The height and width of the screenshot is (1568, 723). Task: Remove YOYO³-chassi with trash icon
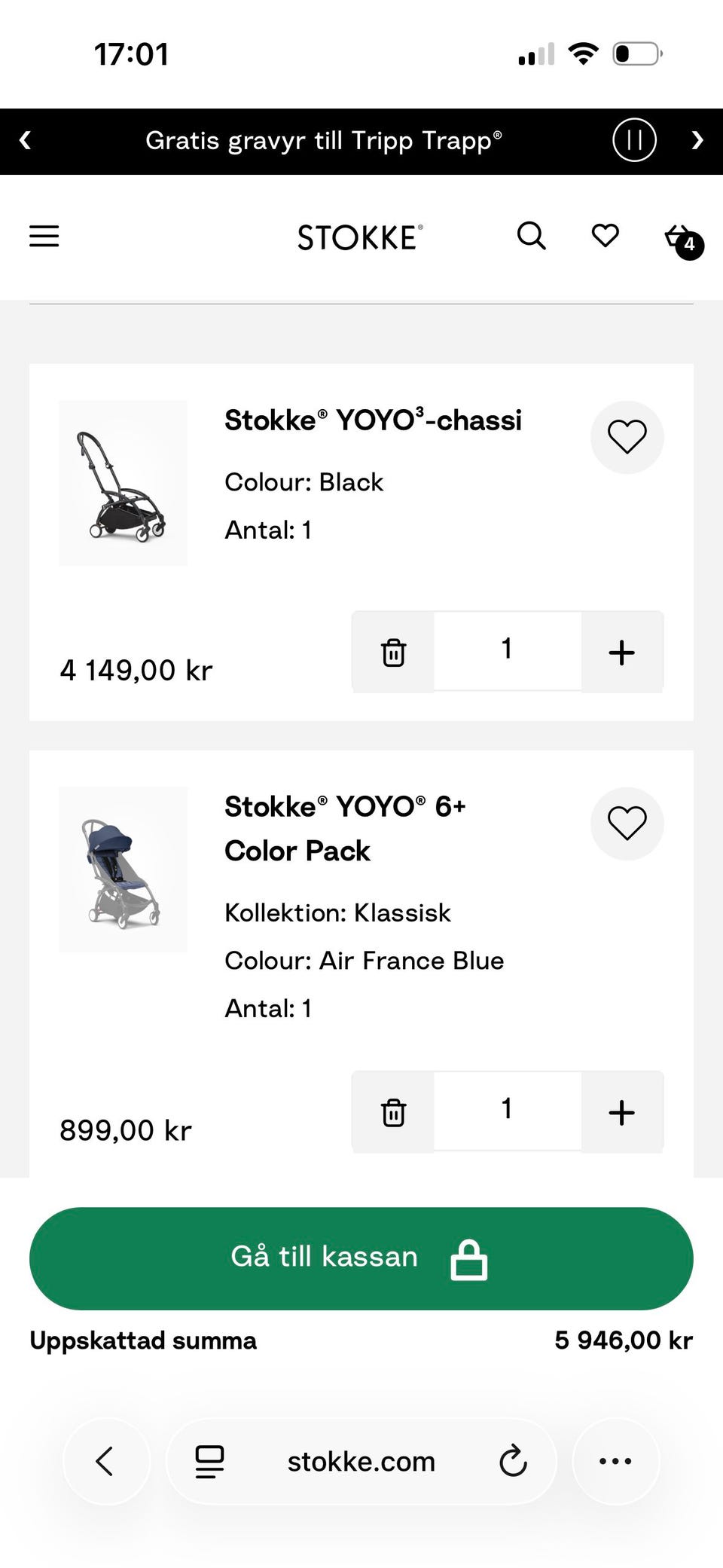[x=393, y=653]
